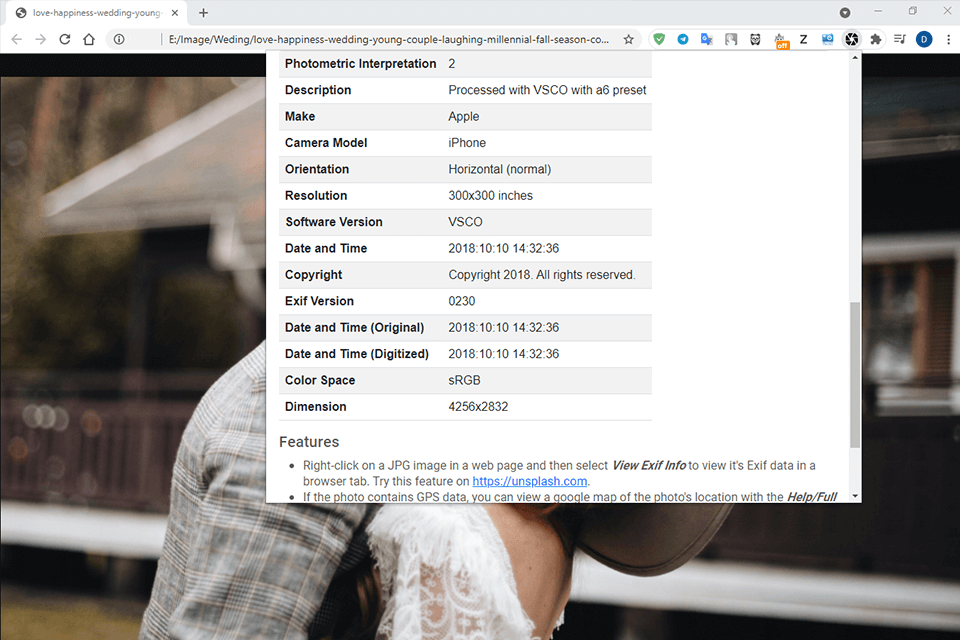Click the Home button in the toolbar

[x=88, y=38]
